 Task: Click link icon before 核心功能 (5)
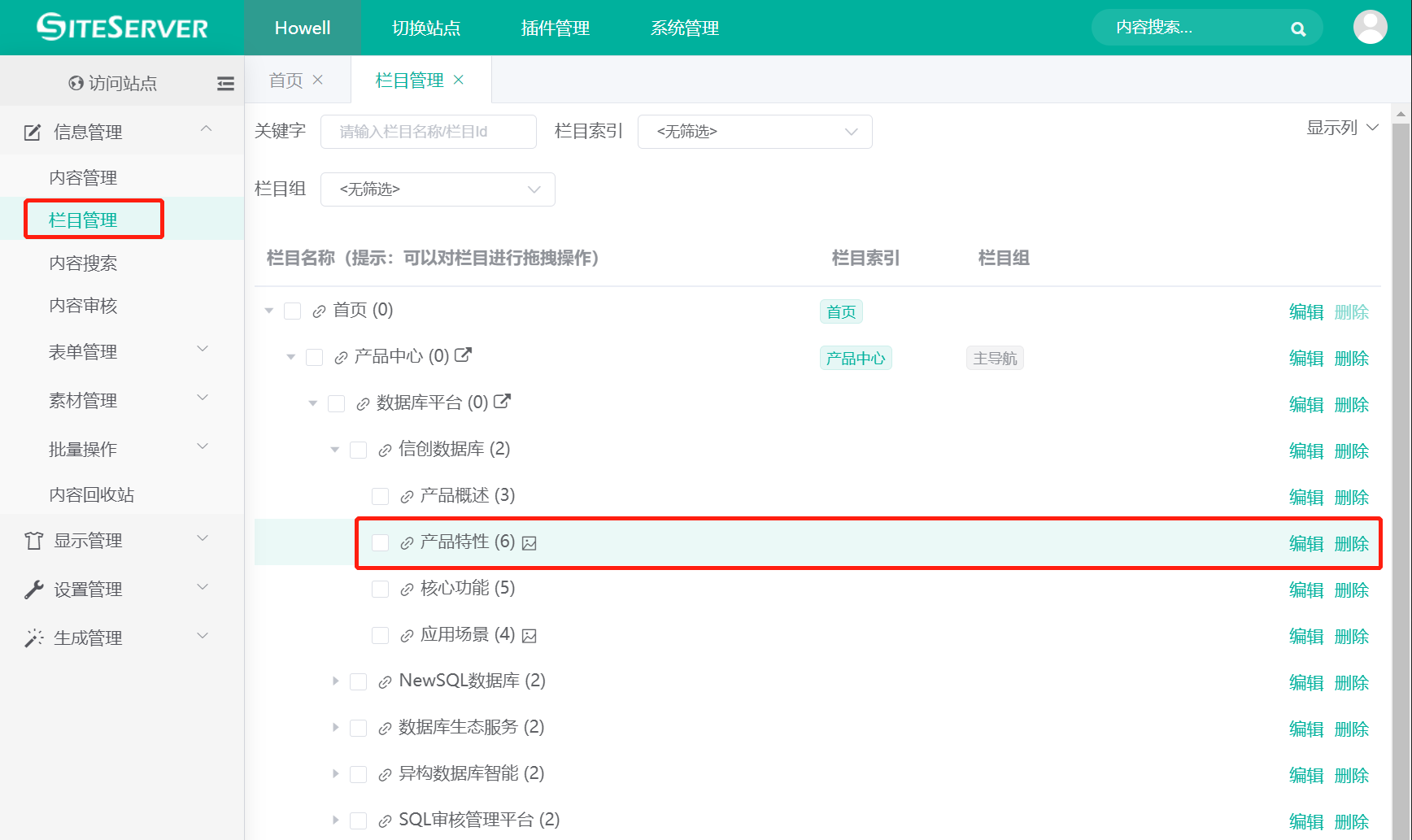click(407, 590)
